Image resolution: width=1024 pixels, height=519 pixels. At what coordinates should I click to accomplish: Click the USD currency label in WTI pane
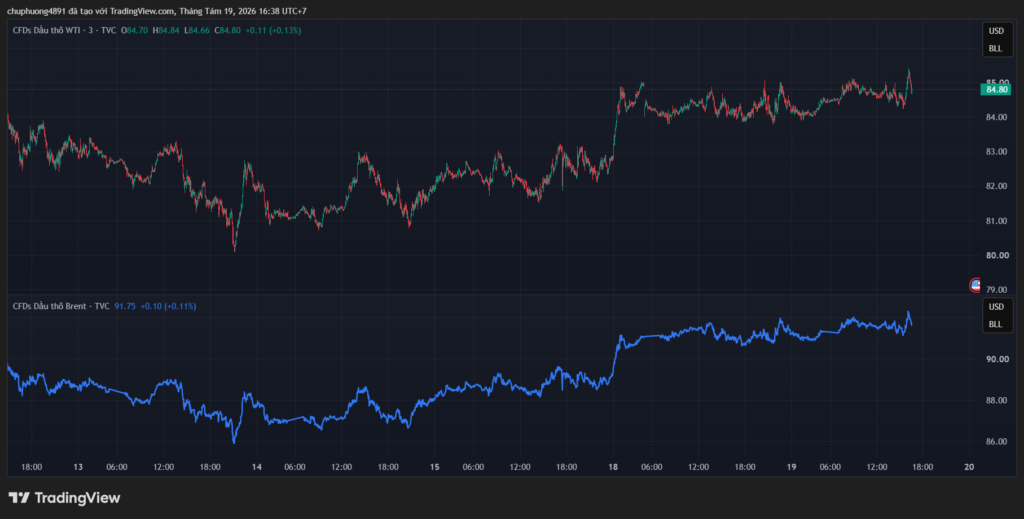coord(996,31)
